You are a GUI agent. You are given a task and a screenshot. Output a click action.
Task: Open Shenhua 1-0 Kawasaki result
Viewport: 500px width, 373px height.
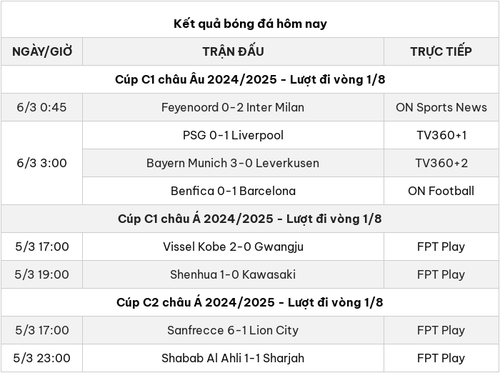click(x=233, y=274)
